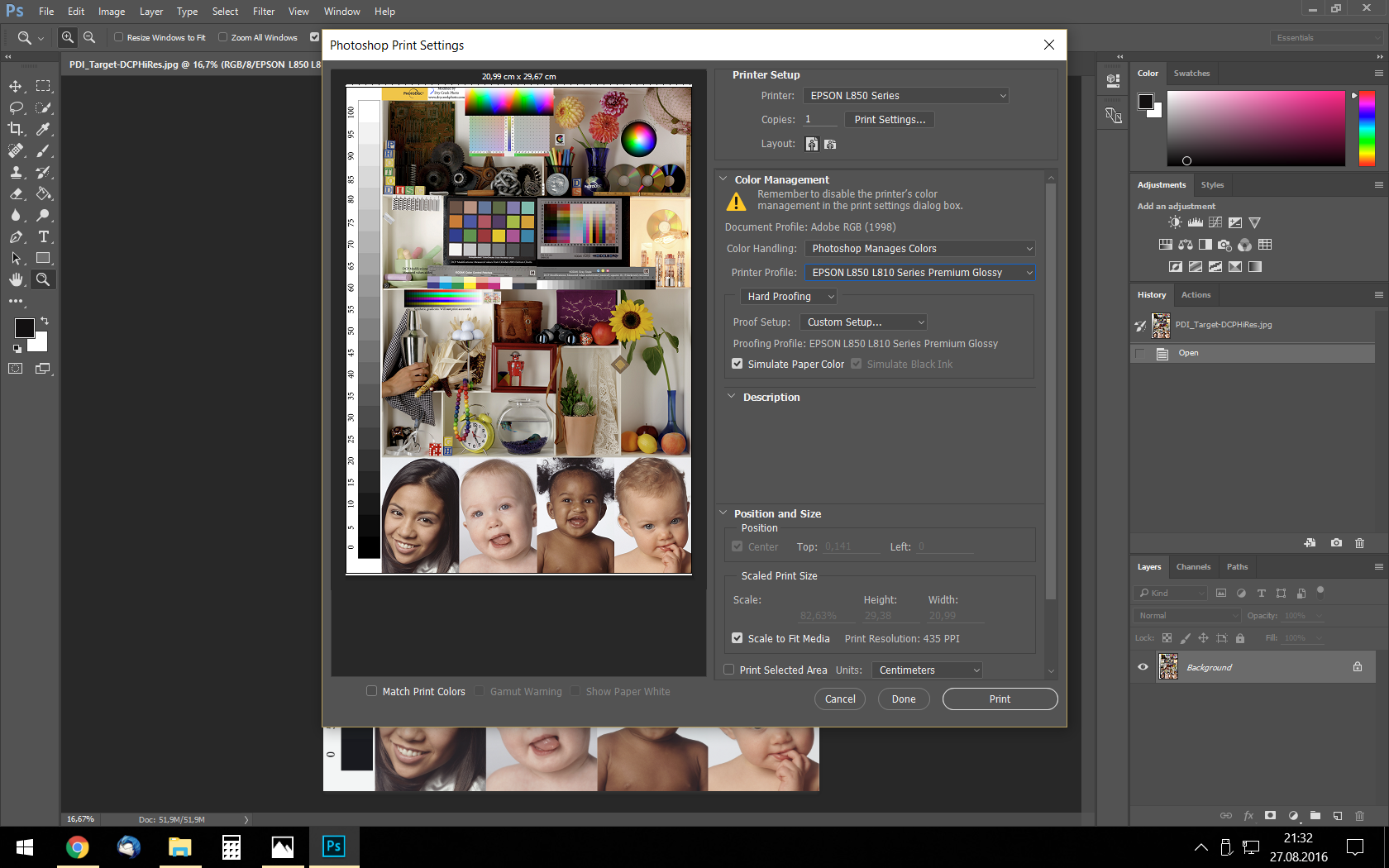Choose landscape layout orientation icon
1389x868 pixels.
830,144
